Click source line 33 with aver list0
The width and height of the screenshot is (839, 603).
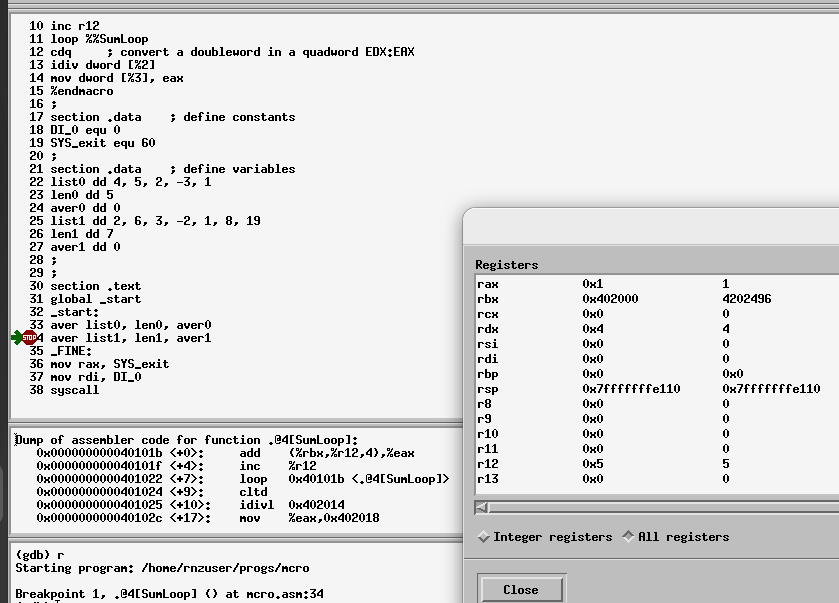130,325
